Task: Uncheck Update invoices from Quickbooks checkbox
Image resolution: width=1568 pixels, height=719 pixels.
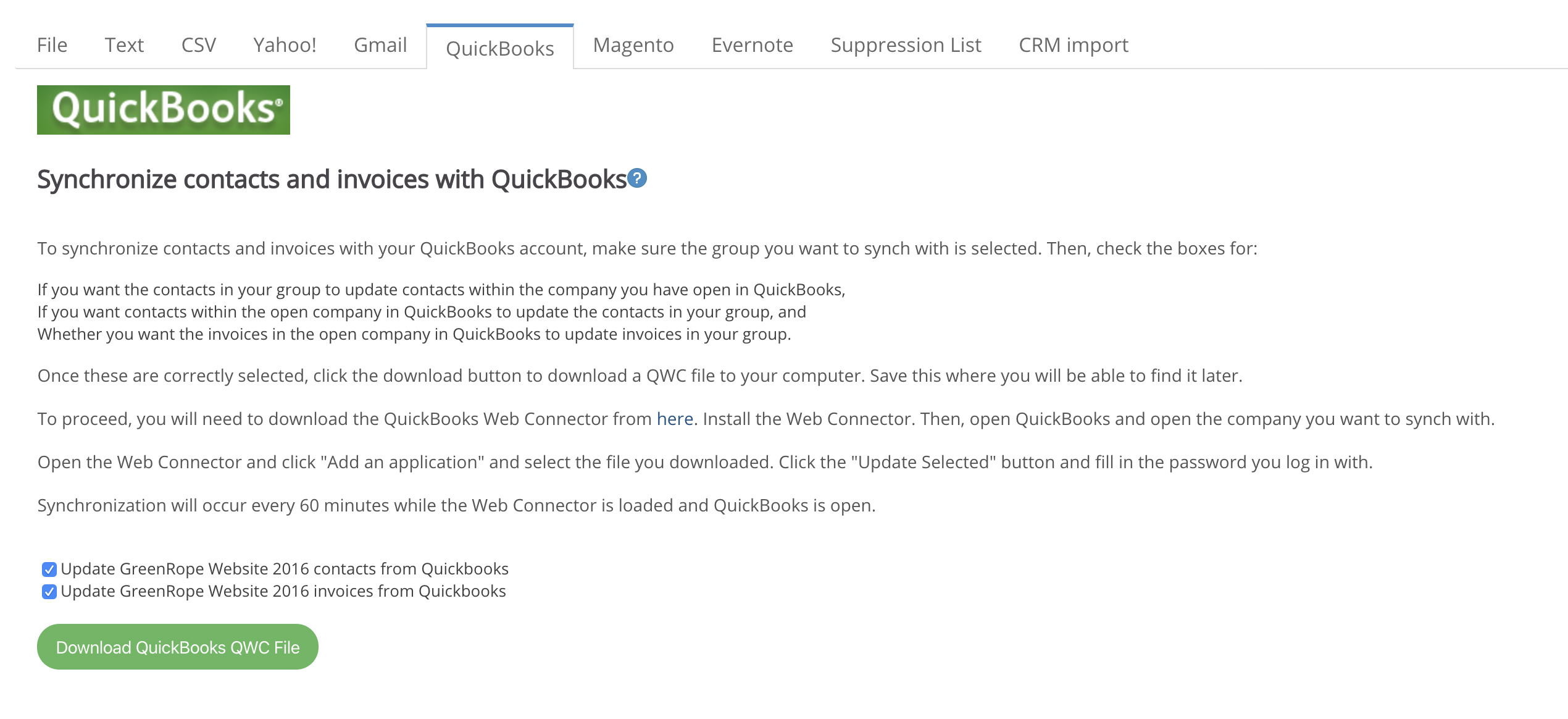Action: coord(49,592)
